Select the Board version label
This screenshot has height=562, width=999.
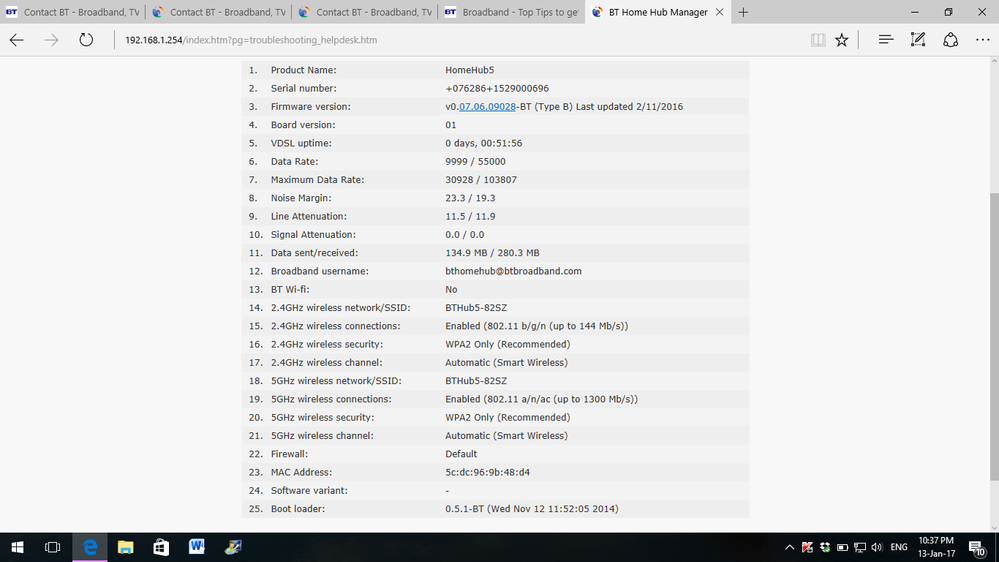[303, 125]
